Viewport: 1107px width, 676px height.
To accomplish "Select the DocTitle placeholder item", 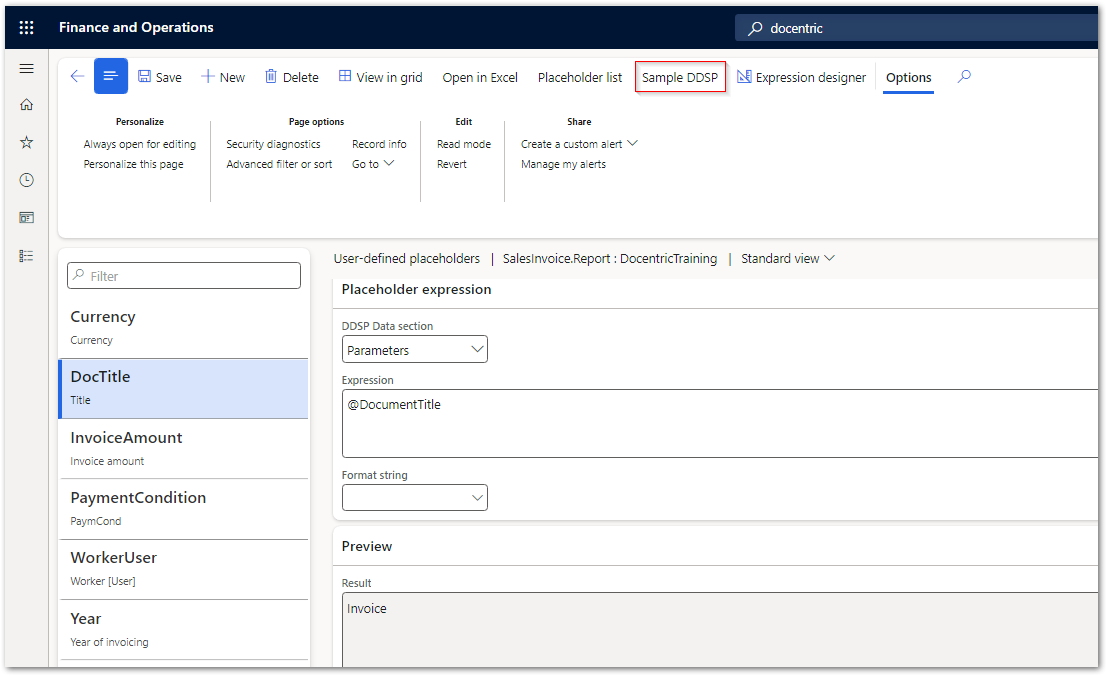I will [184, 389].
